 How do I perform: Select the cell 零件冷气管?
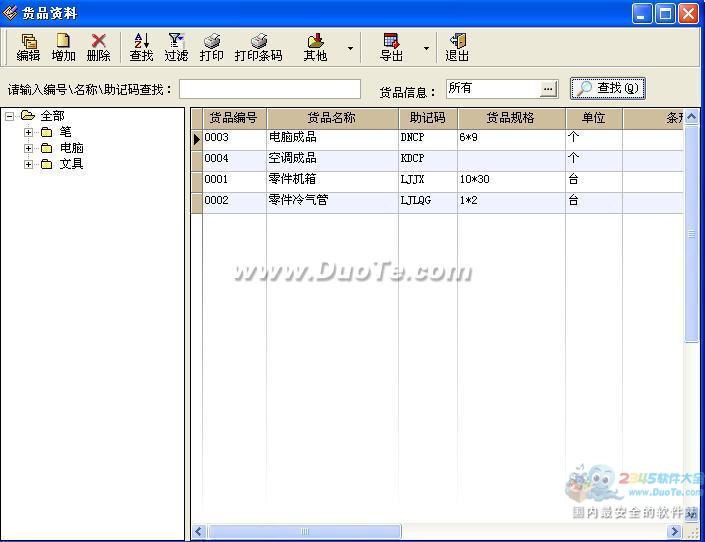click(332, 201)
